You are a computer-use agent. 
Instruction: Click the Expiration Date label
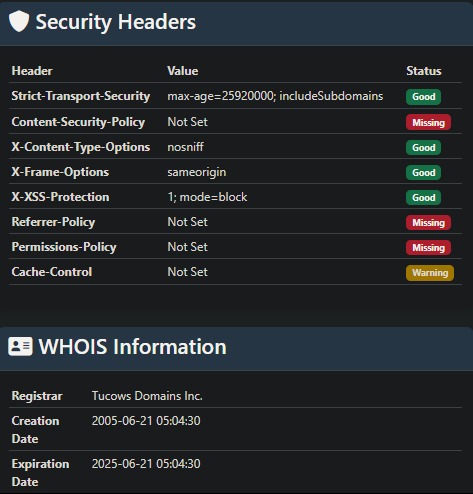(x=40, y=473)
